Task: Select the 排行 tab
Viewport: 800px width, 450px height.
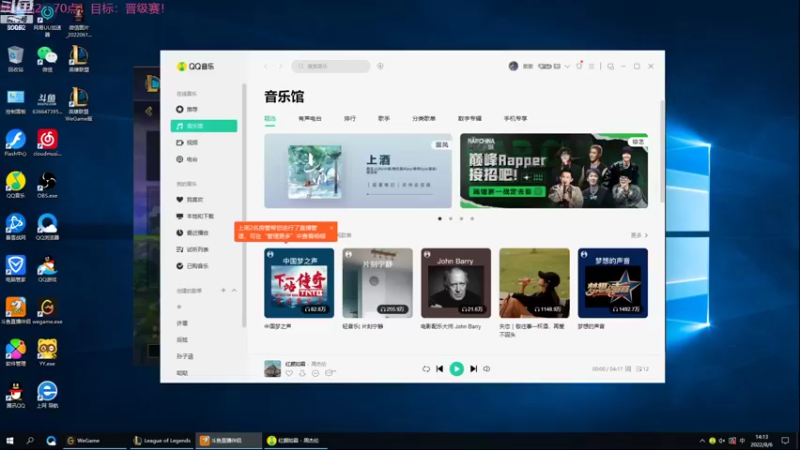Action: click(349, 118)
